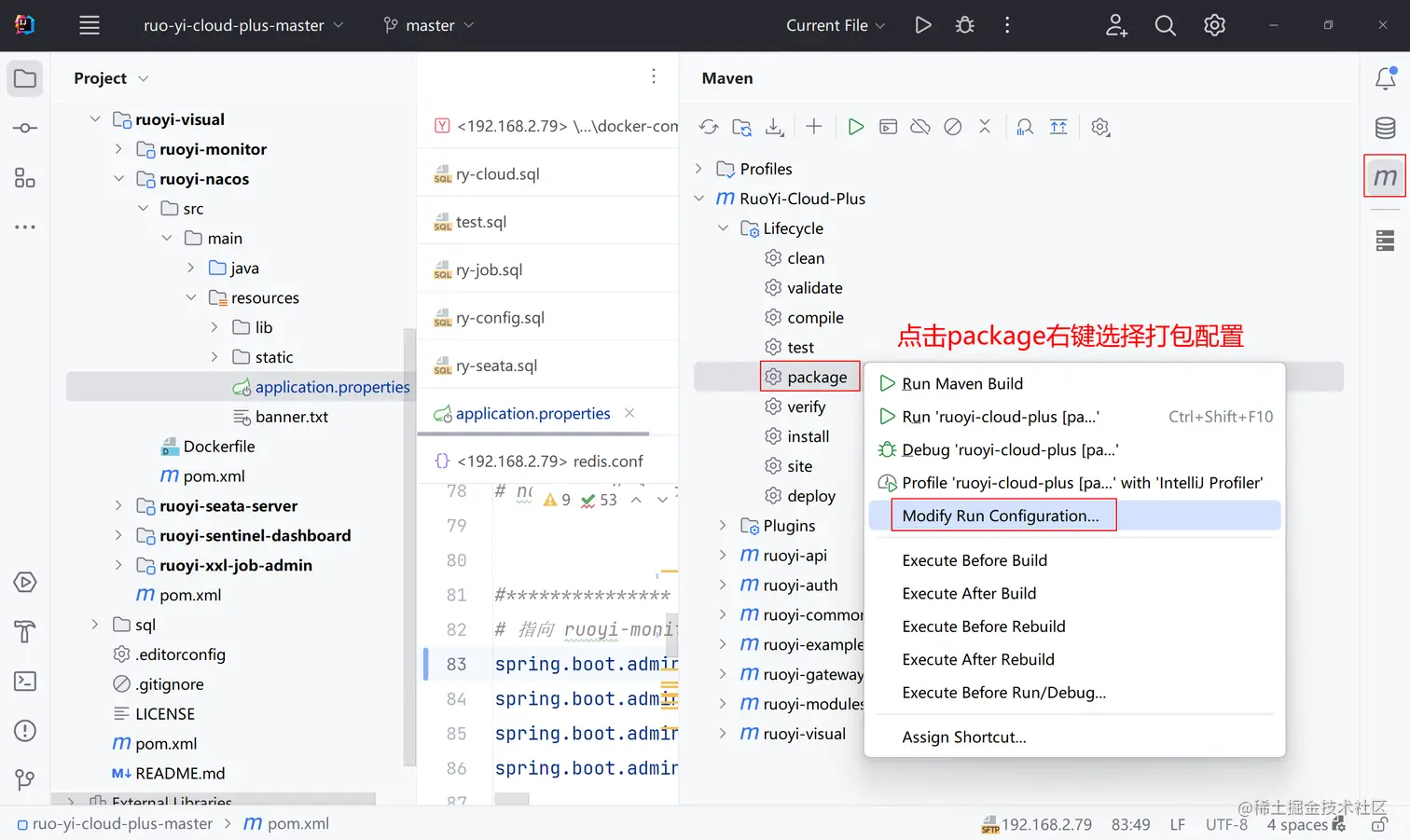The height and width of the screenshot is (840, 1410).
Task: Debug the current file
Action: [x=965, y=25]
